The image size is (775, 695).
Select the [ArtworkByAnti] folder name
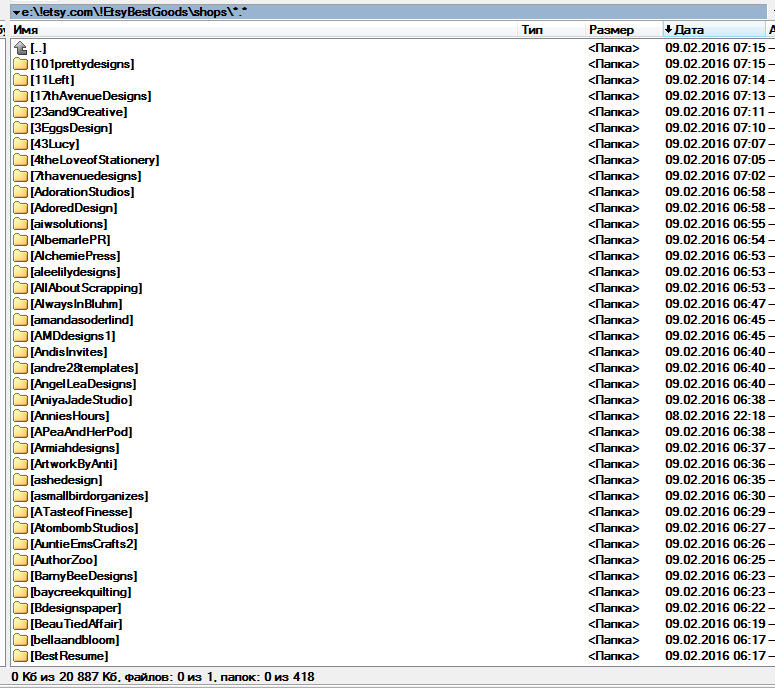pos(74,464)
